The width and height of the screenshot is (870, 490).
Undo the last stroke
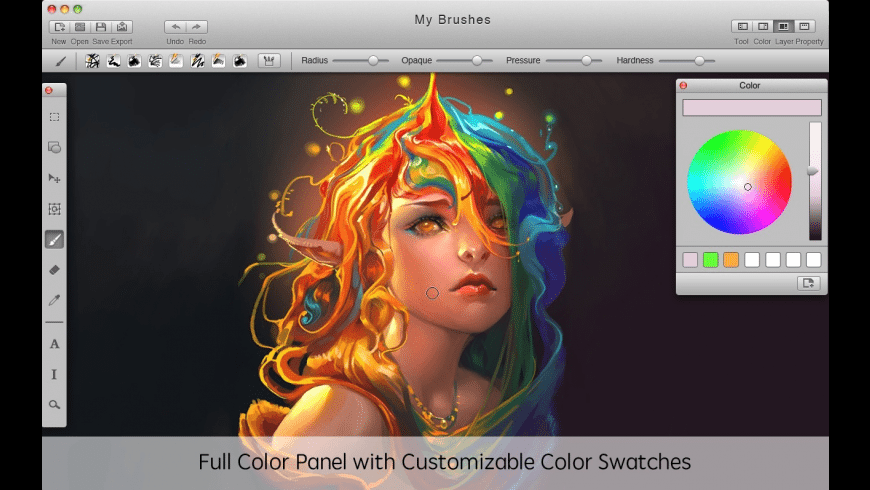[175, 27]
